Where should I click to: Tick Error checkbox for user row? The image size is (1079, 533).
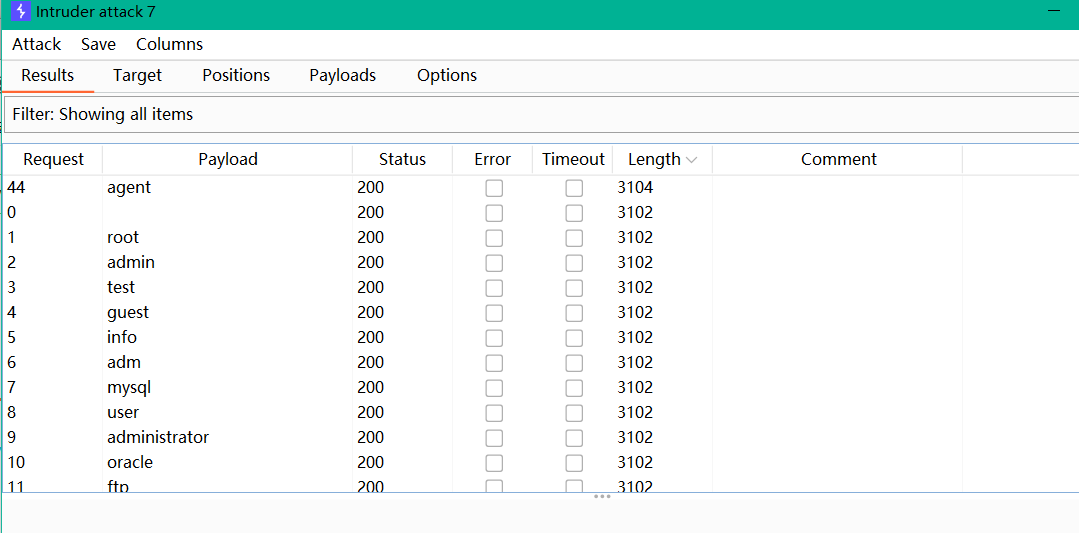[x=494, y=413]
